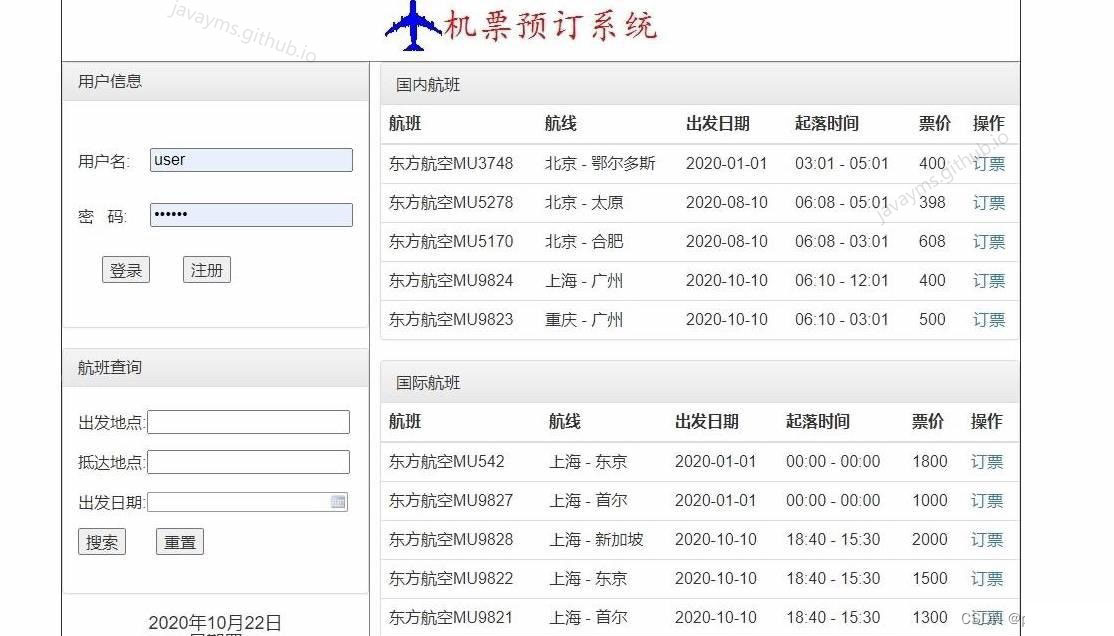The height and width of the screenshot is (636, 1114).
Task: Click the 用户名 input field
Action: (x=251, y=160)
